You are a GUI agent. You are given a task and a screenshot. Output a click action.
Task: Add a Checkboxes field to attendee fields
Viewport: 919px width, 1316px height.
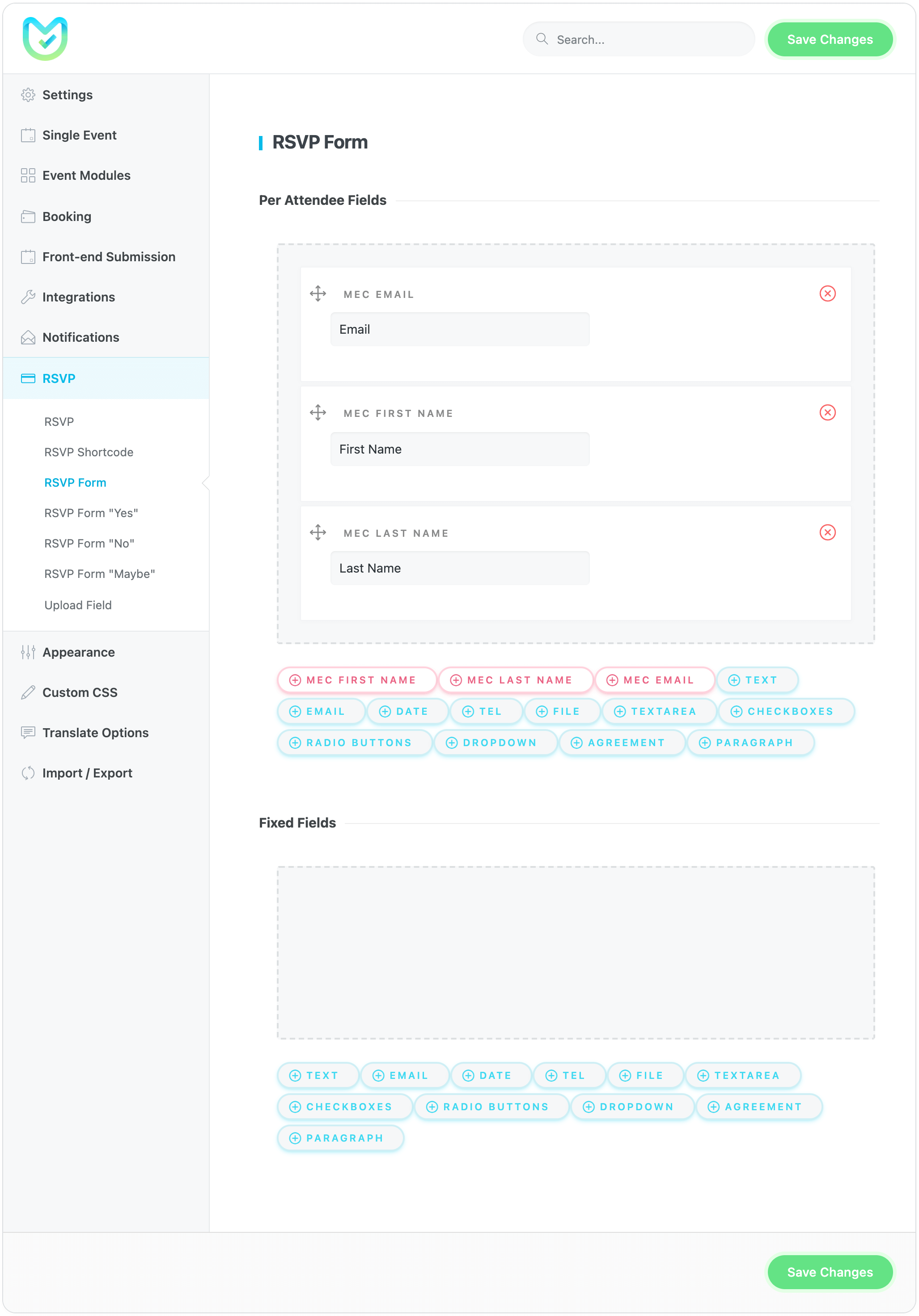click(785, 711)
